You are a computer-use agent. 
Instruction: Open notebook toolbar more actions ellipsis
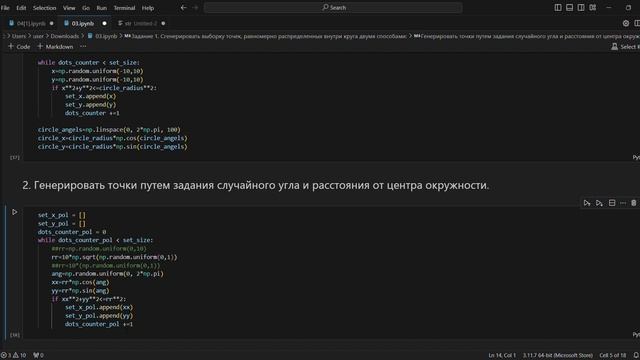click(x=83, y=47)
